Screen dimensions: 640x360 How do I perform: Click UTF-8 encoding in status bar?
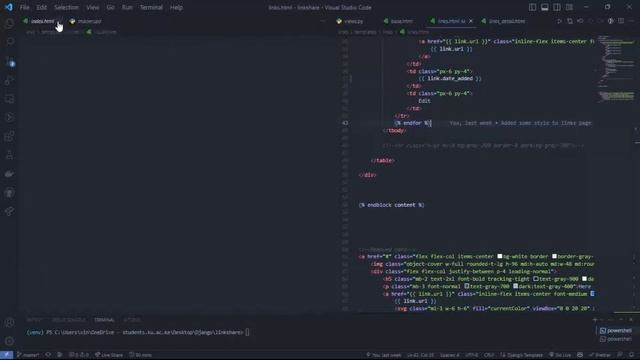(x=471, y=355)
